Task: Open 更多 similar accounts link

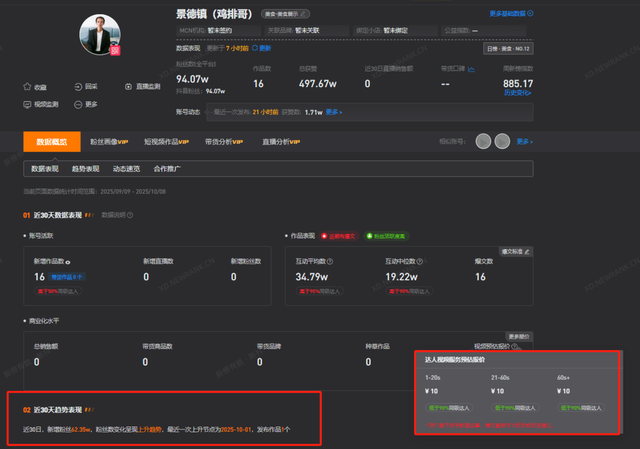Action: click(x=524, y=142)
